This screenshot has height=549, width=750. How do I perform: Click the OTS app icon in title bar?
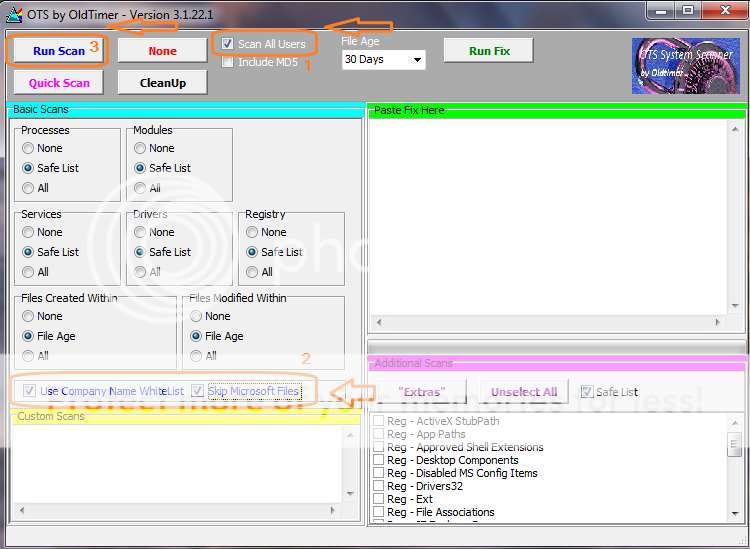[14, 15]
